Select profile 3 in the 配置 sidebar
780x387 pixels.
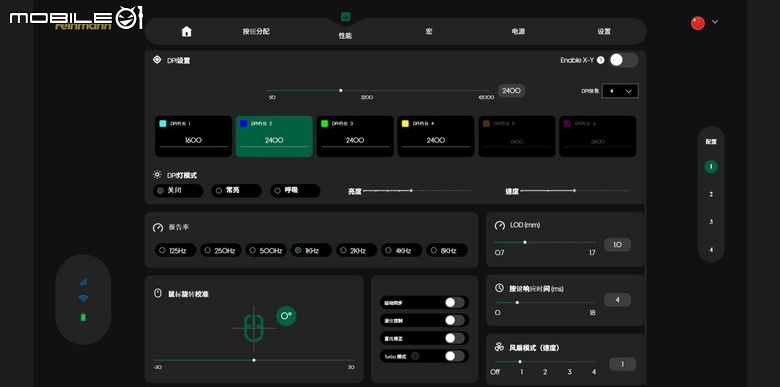[x=711, y=222]
